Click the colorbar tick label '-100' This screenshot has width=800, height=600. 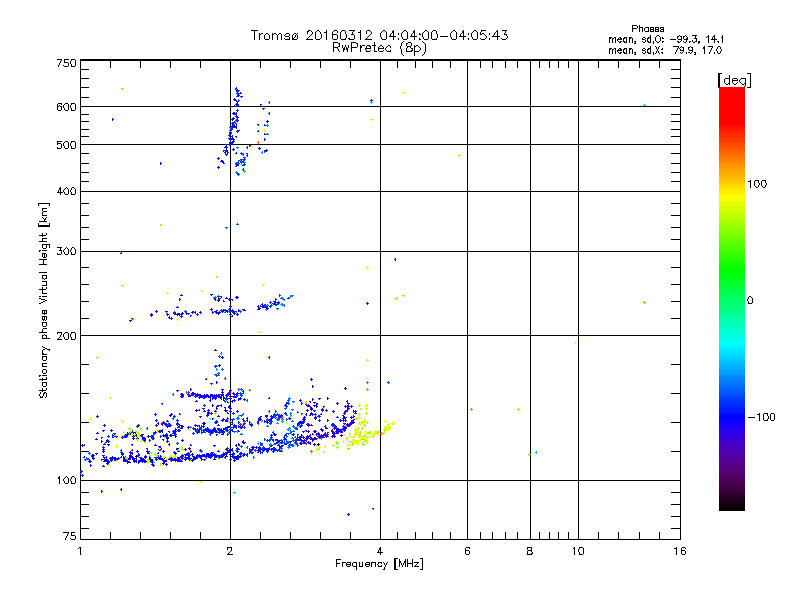click(x=761, y=417)
